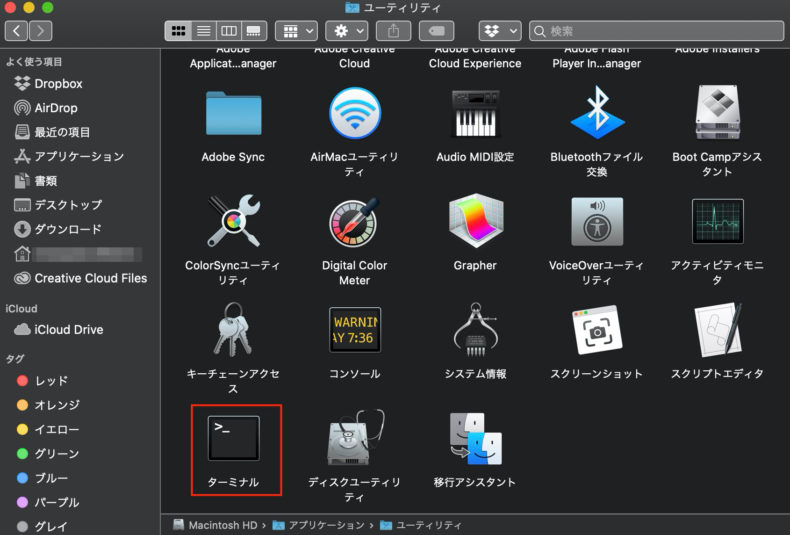Click the Edit Tags toolbar button
The image size is (790, 535).
[x=436, y=31]
